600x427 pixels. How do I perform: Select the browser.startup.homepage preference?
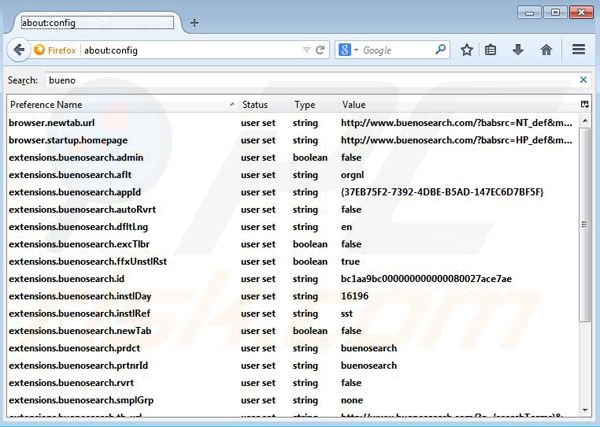pyautogui.click(x=292, y=140)
